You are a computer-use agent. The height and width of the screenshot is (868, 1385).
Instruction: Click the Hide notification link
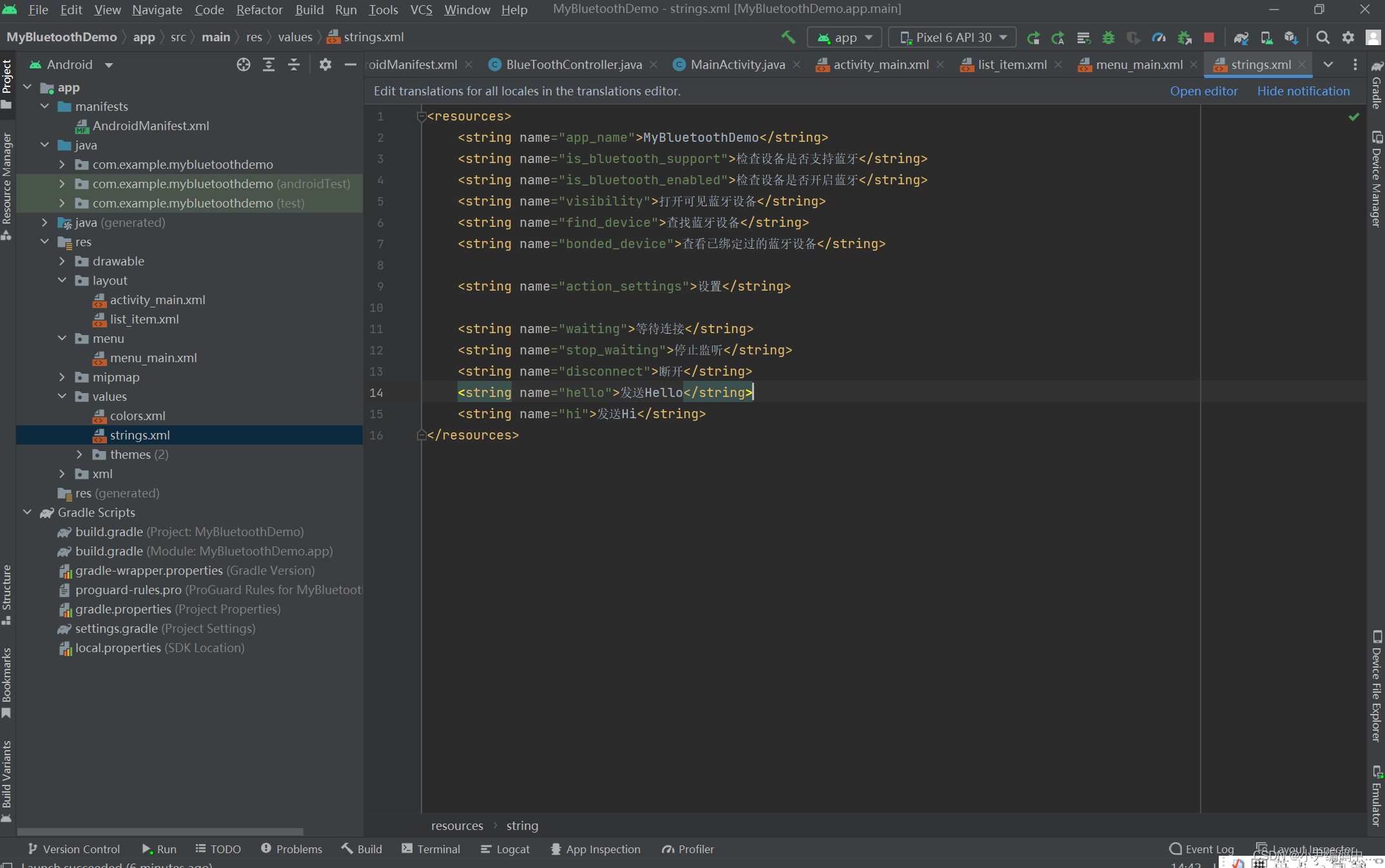(1303, 91)
